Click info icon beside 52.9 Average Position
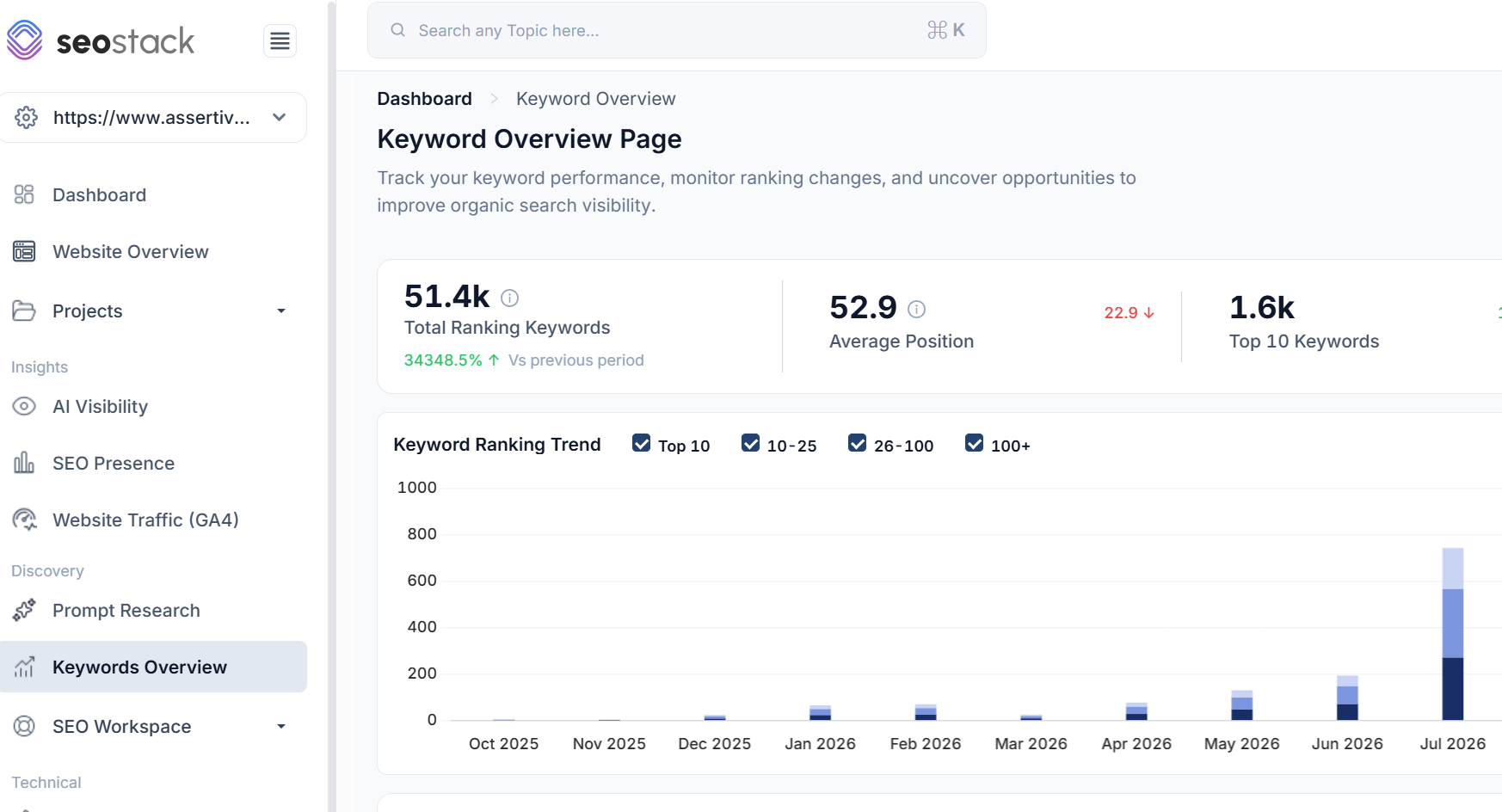 click(917, 309)
